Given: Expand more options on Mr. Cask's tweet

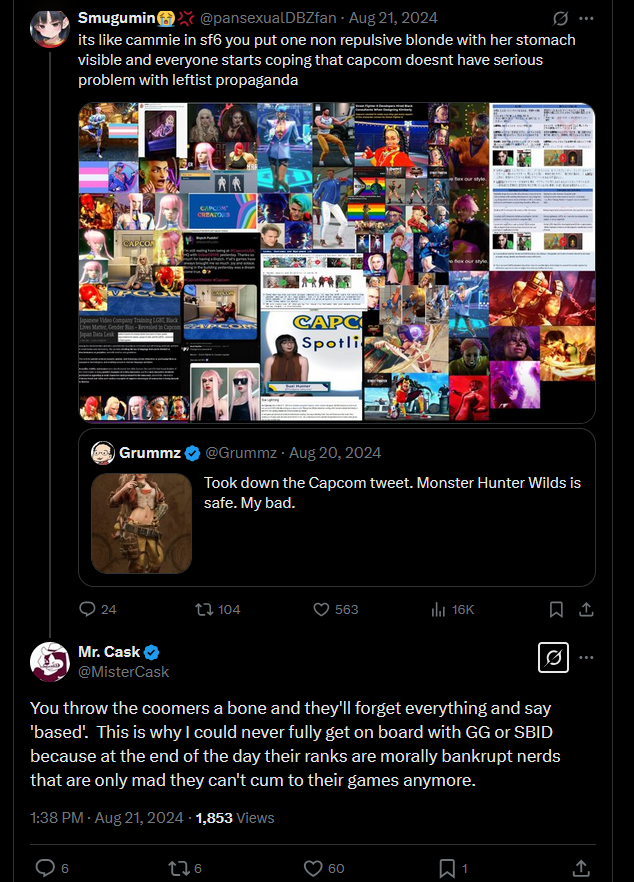Looking at the screenshot, I should [587, 658].
